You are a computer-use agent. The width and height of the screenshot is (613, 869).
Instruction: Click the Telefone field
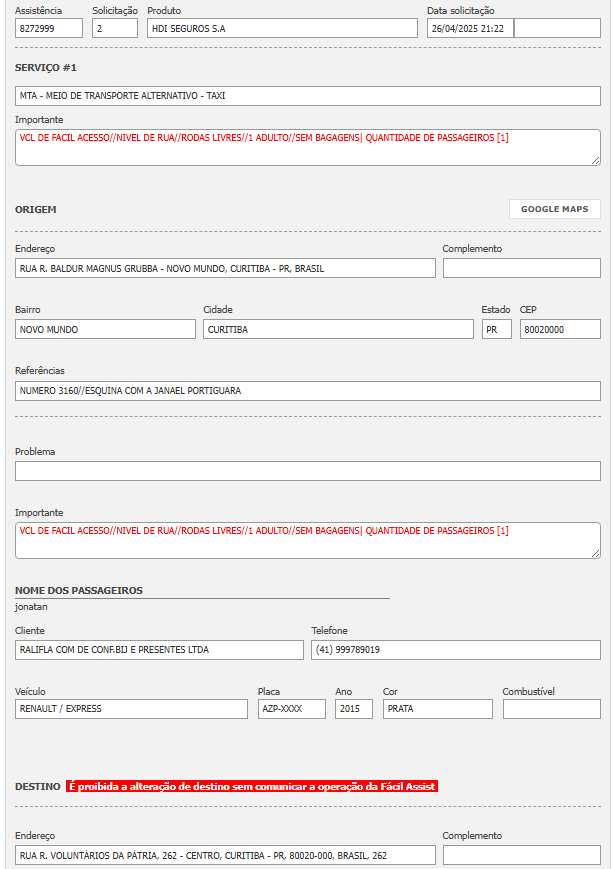coord(456,650)
